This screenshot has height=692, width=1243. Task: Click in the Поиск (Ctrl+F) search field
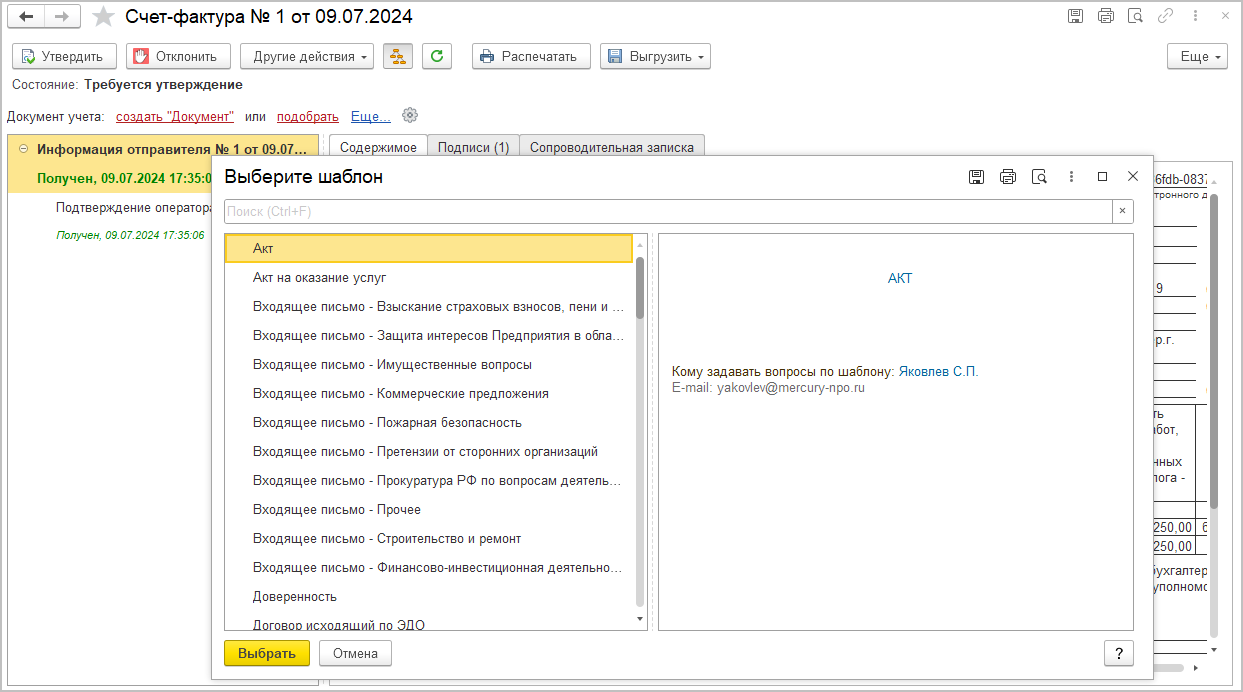coord(667,211)
